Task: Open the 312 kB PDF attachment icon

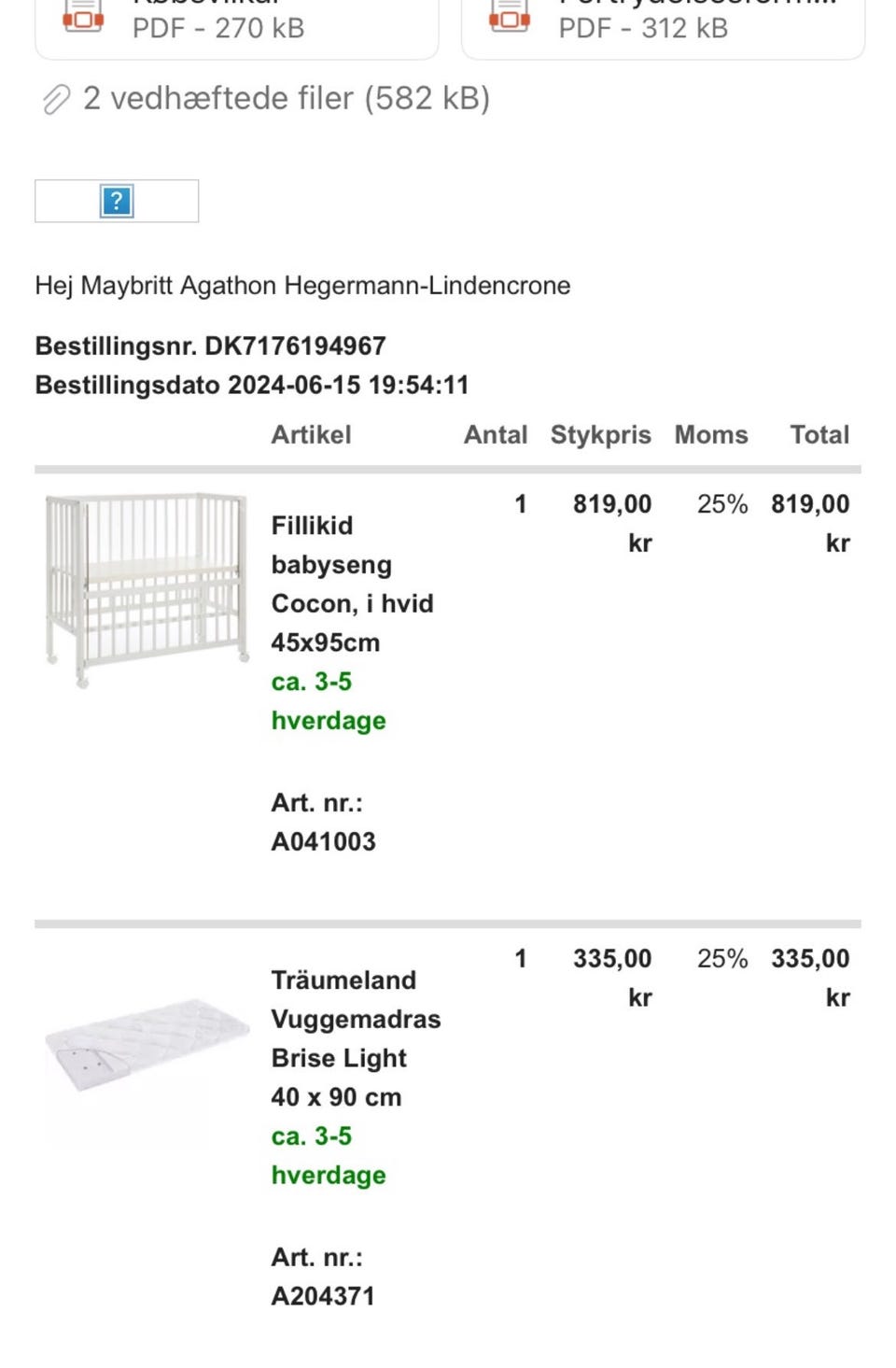Action: (510, 17)
